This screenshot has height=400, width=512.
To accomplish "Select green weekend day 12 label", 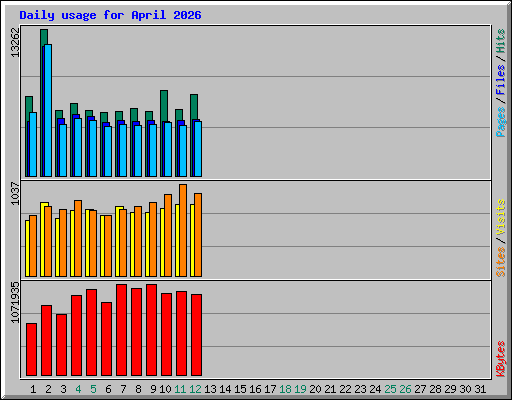I will (195, 389).
